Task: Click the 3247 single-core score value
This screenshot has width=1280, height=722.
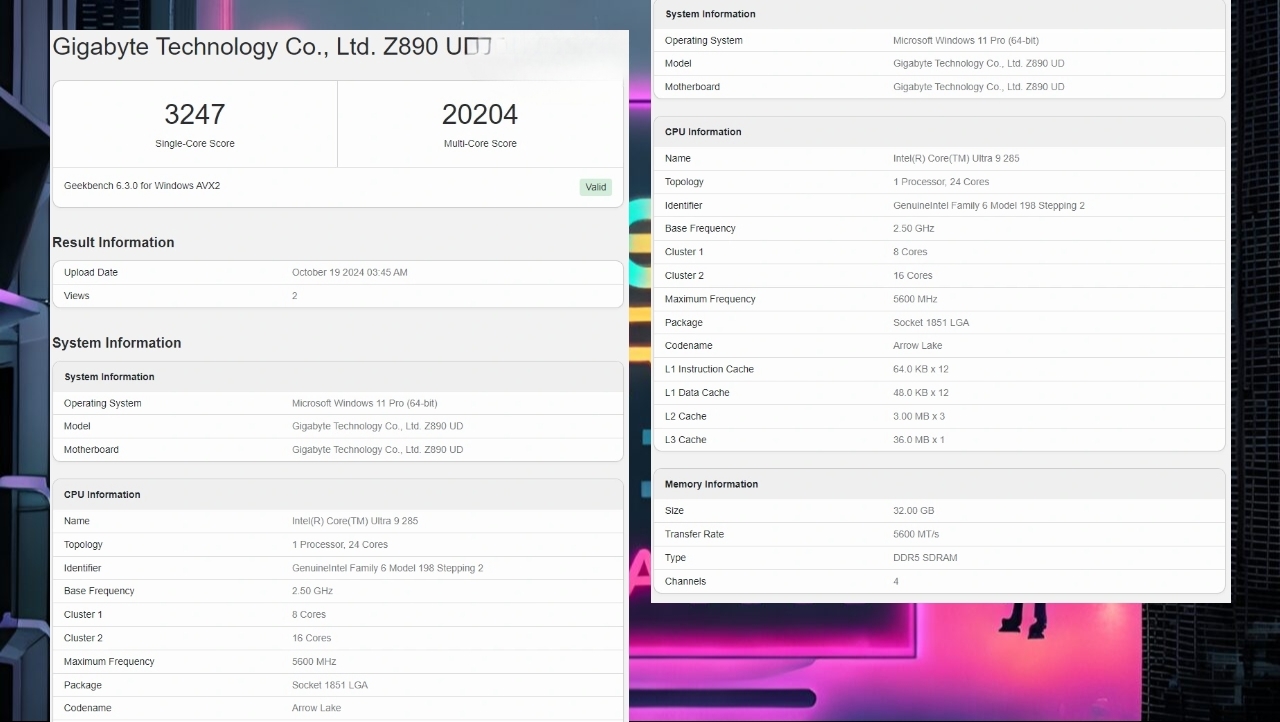Action: click(x=195, y=114)
